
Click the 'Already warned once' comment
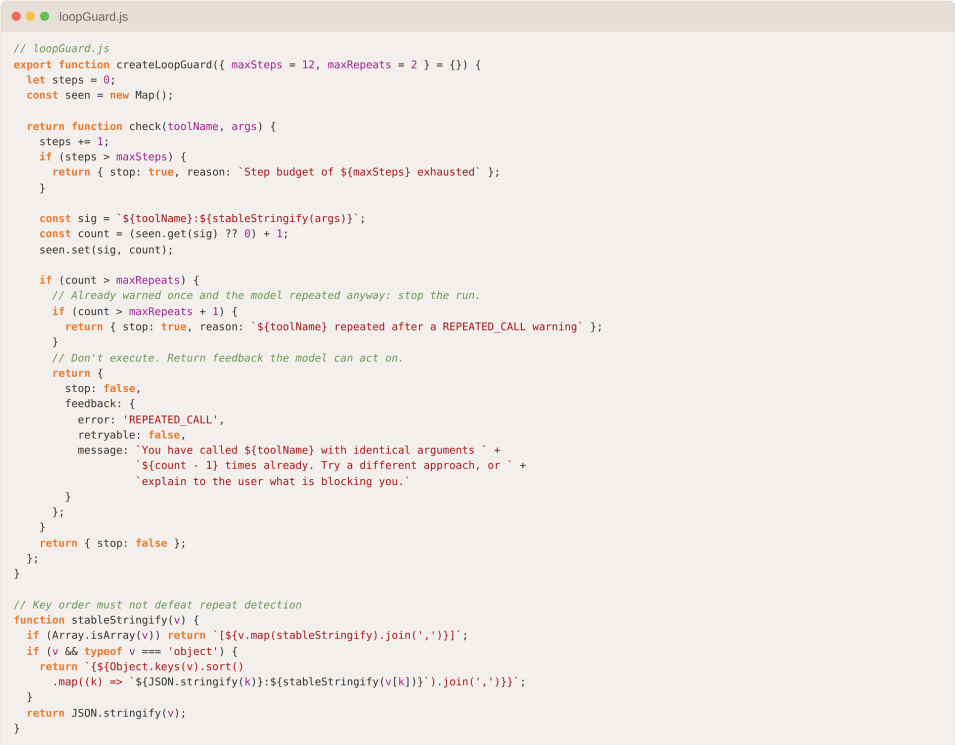click(266, 295)
